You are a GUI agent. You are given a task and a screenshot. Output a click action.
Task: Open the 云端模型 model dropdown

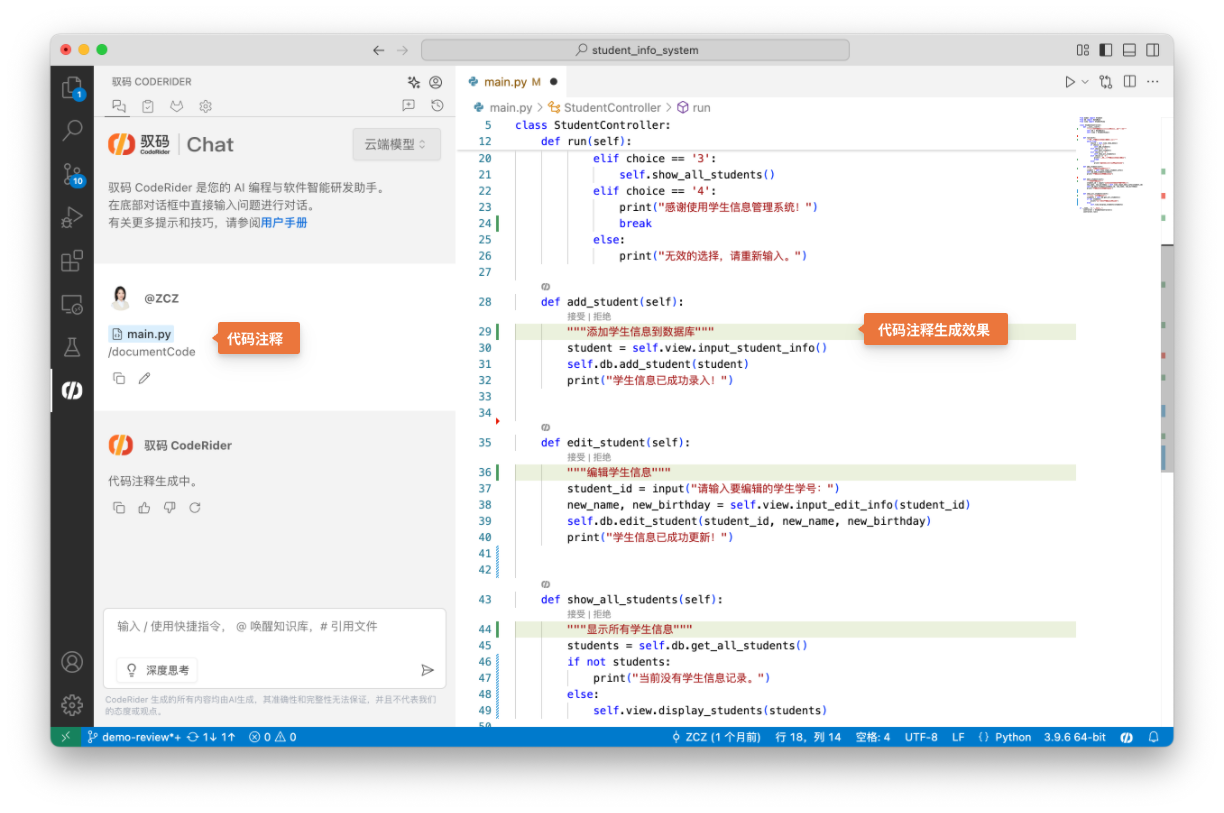[x=396, y=144]
